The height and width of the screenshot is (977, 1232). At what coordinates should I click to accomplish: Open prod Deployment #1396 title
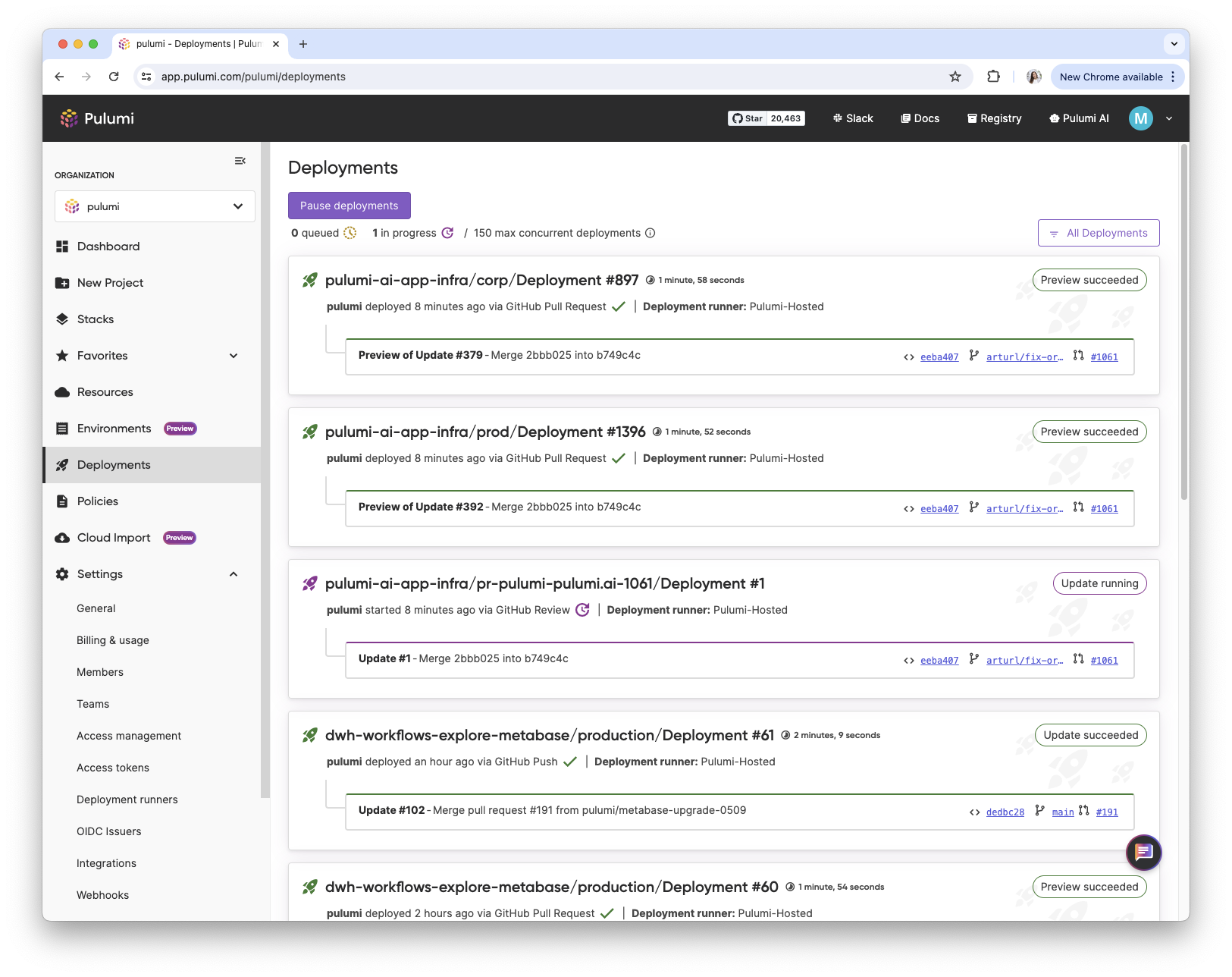(x=485, y=432)
